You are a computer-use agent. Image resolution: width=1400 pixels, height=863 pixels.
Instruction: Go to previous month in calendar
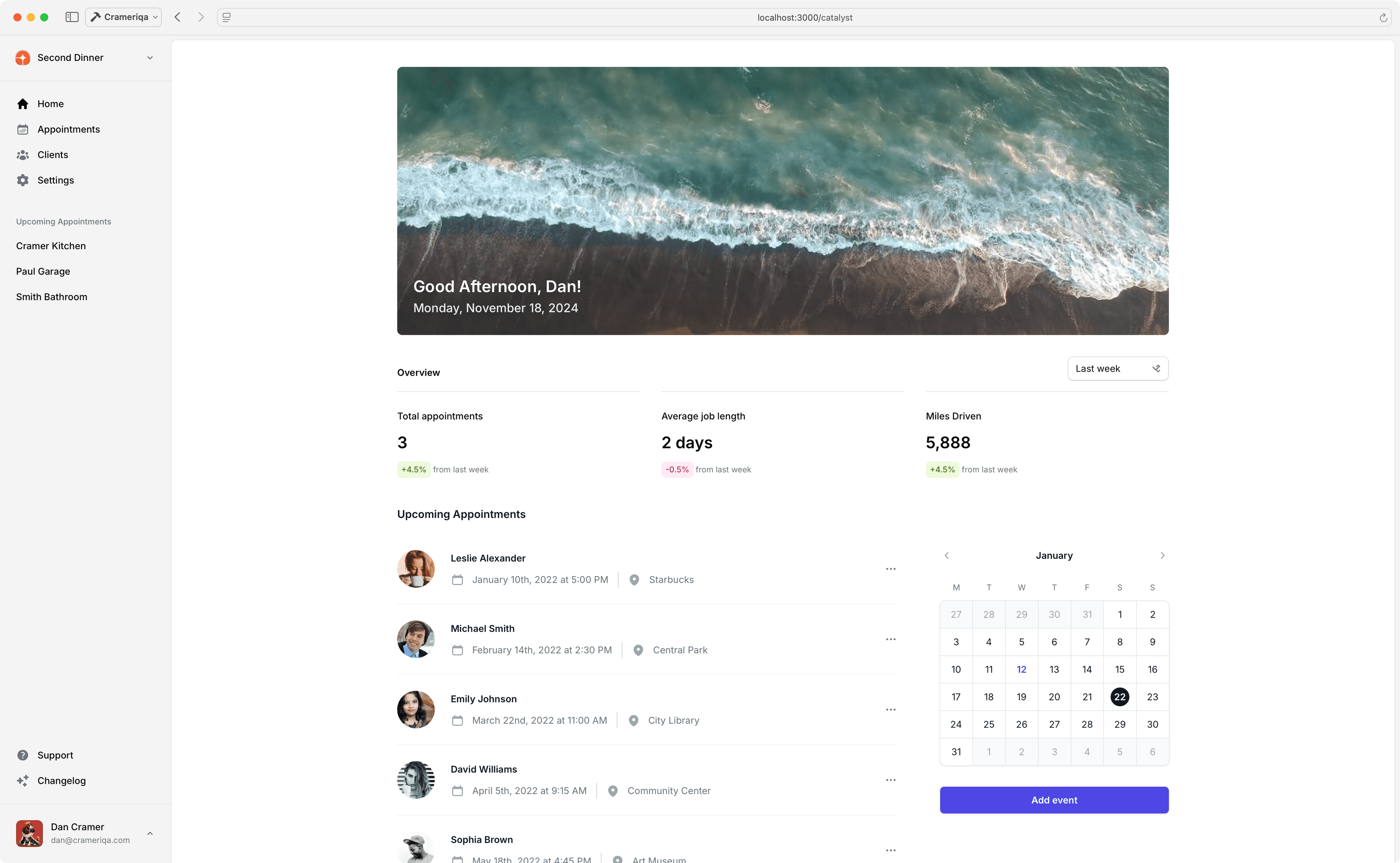946,556
